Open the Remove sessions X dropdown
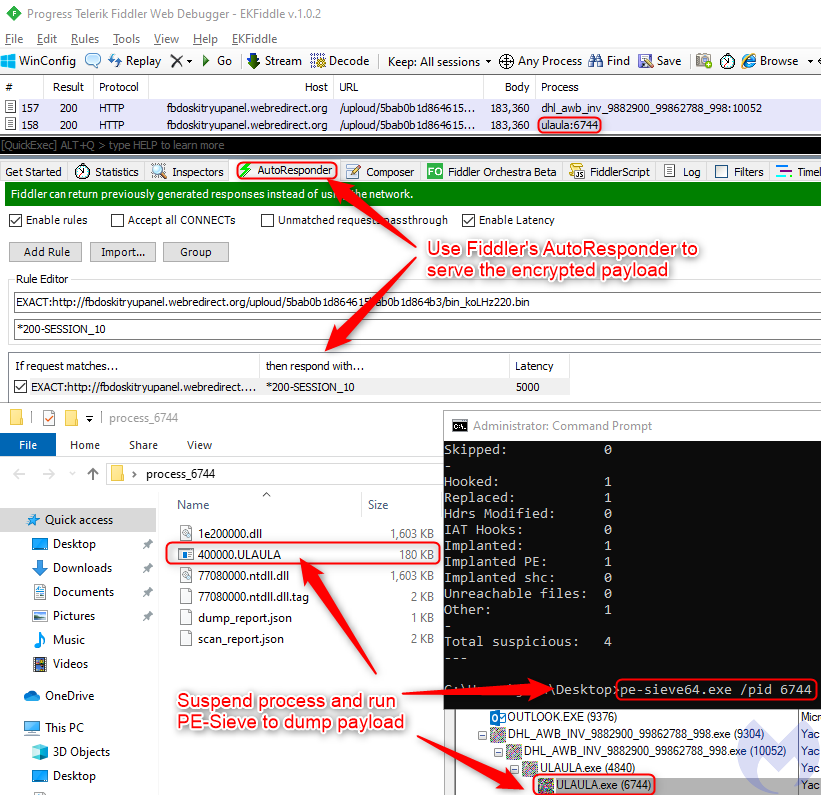The image size is (821, 795). 180,61
